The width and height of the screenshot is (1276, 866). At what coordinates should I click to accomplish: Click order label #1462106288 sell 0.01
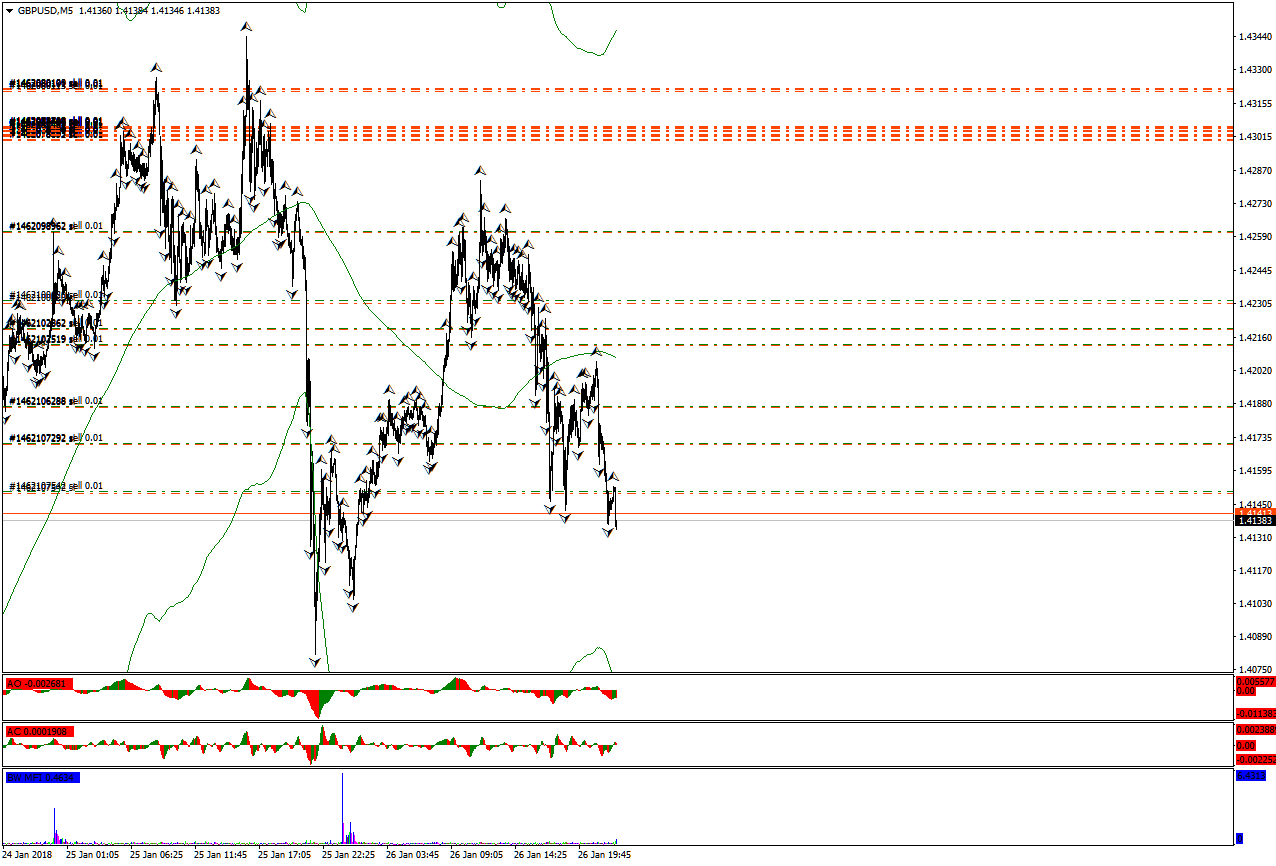pyautogui.click(x=56, y=401)
